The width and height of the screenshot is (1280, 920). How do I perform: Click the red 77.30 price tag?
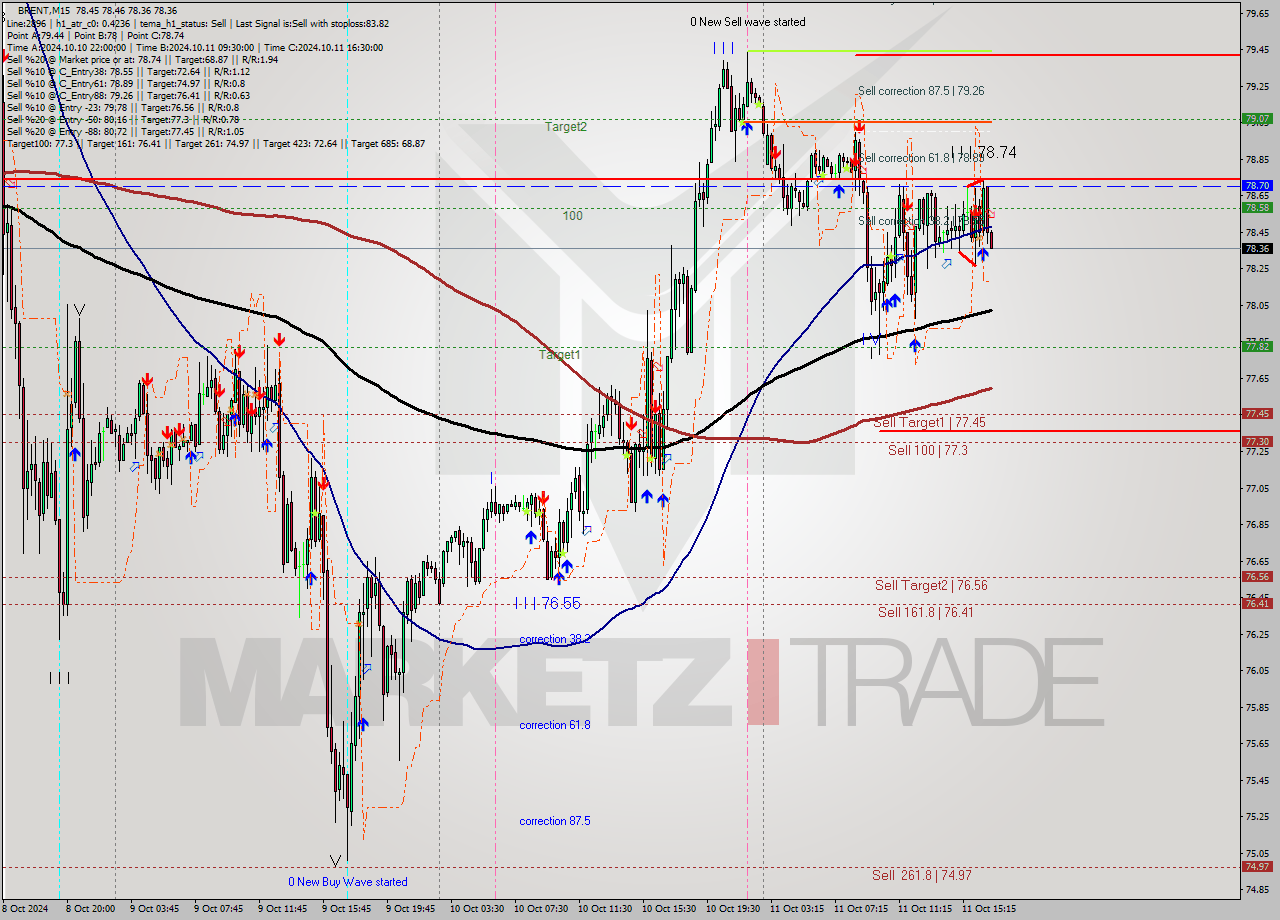point(1257,441)
